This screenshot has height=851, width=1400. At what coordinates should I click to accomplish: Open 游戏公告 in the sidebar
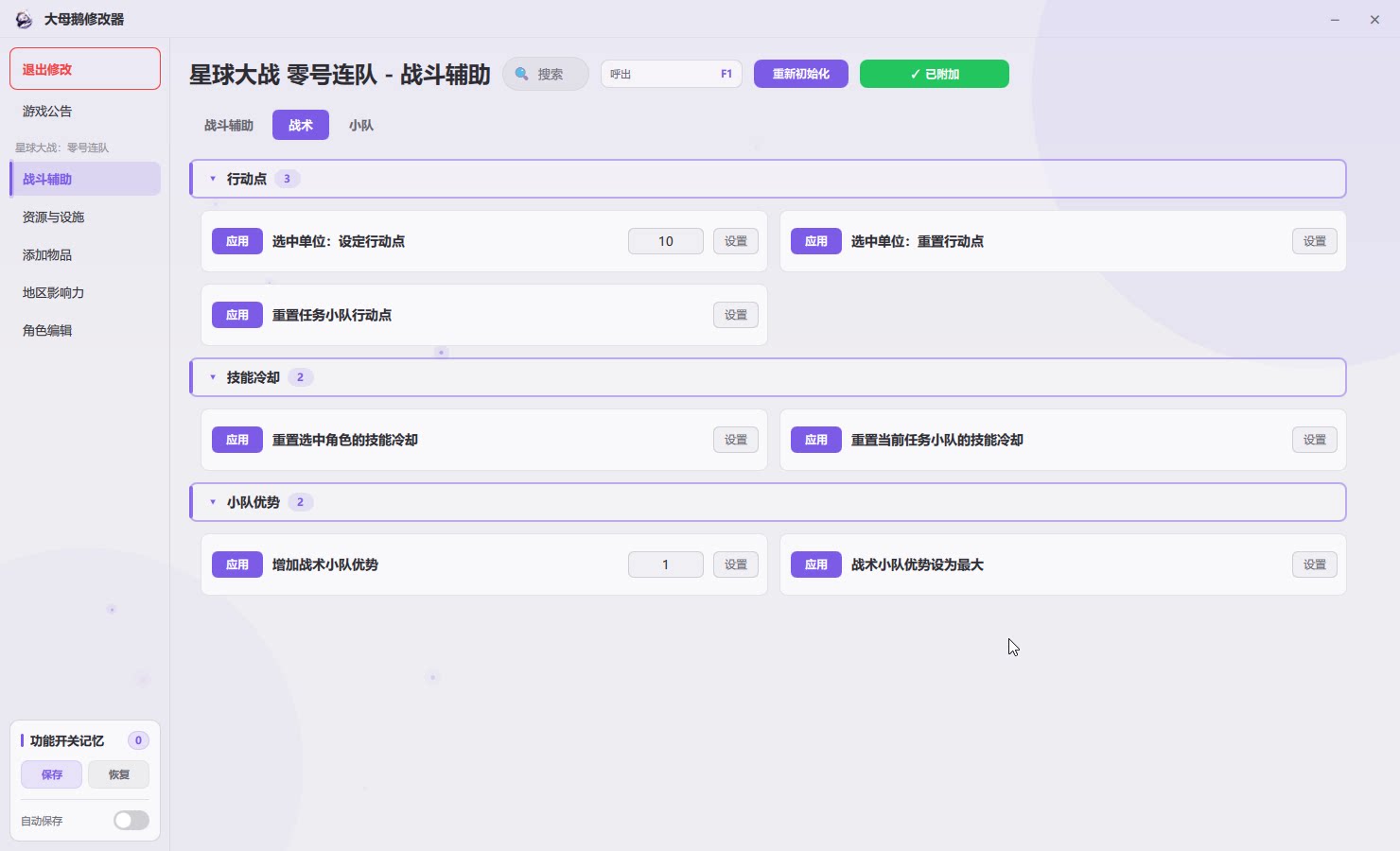(85, 112)
